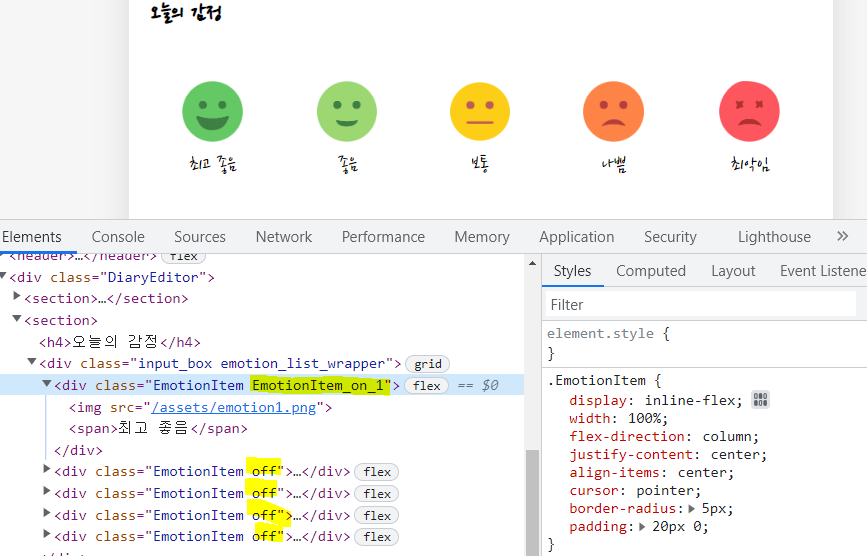This screenshot has height=556, width=867.
Task: Open the Security tab
Action: pos(670,237)
